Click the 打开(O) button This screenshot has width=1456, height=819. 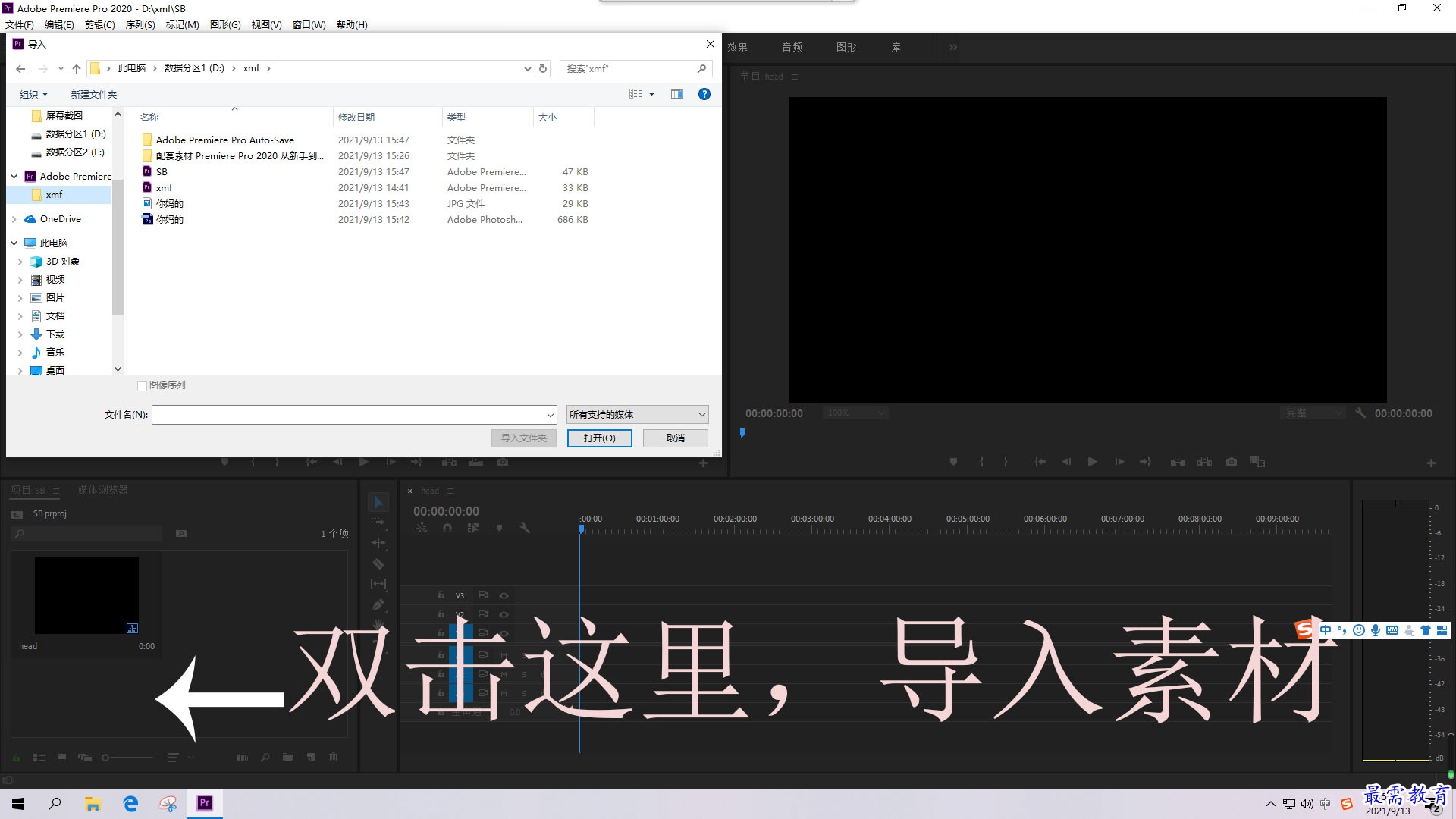[x=599, y=438]
